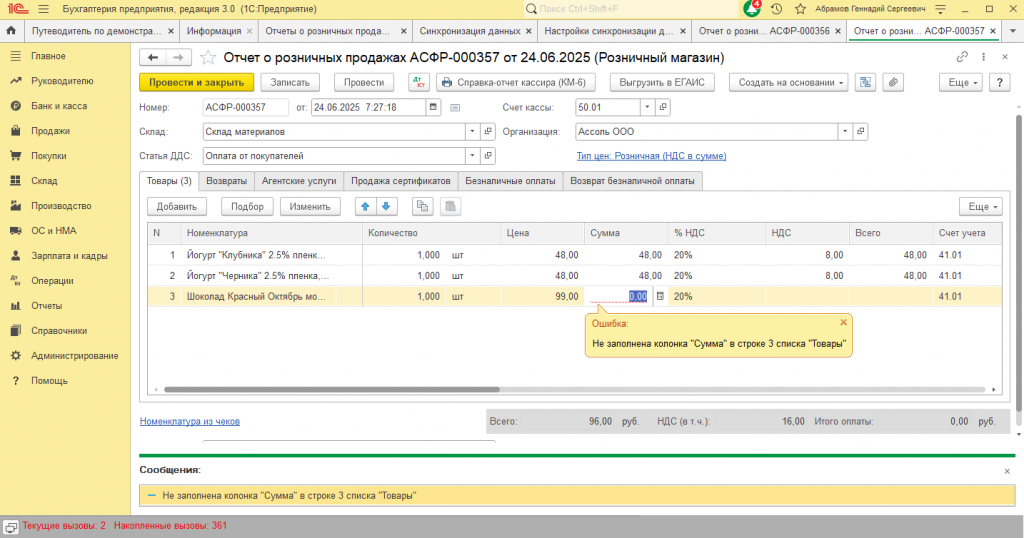Close the Сообщения panel
The height and width of the screenshot is (538, 1024).
point(1007,471)
